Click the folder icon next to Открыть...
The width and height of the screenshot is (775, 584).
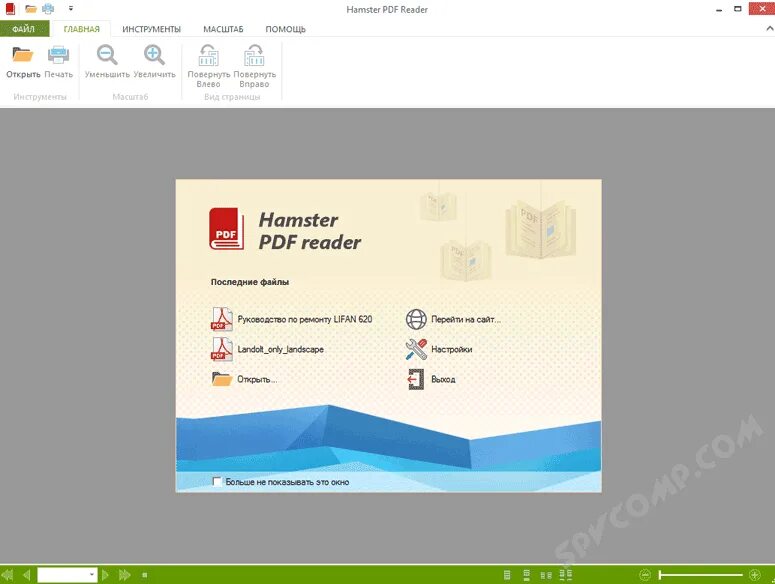(x=222, y=379)
